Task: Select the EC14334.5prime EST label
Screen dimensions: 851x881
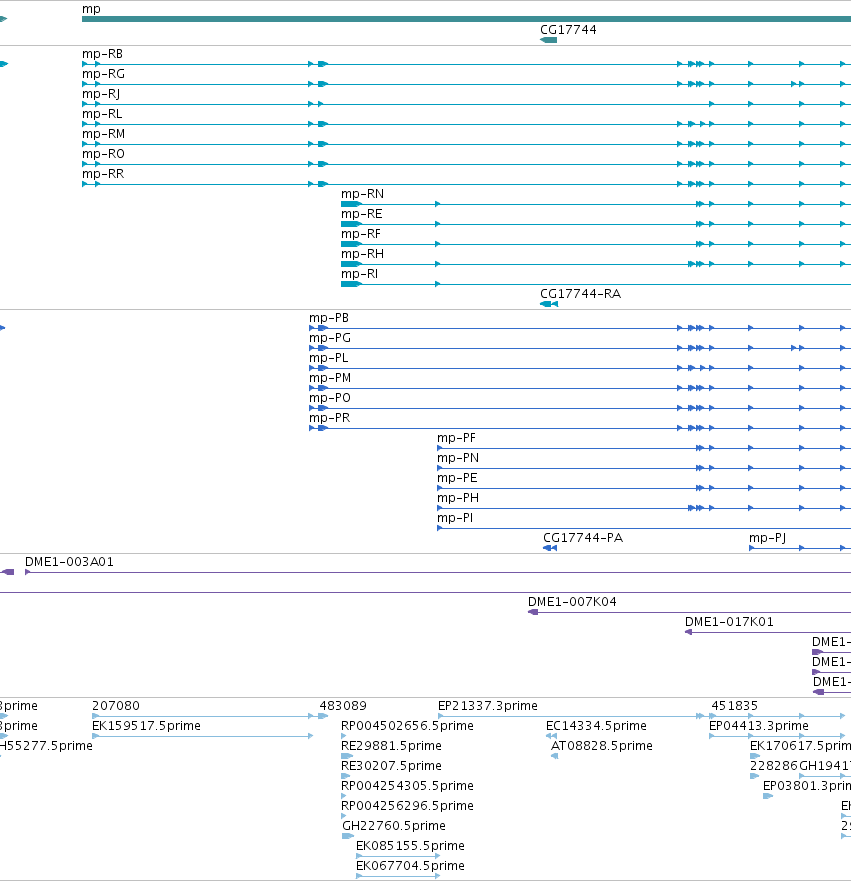Action: pos(596,726)
